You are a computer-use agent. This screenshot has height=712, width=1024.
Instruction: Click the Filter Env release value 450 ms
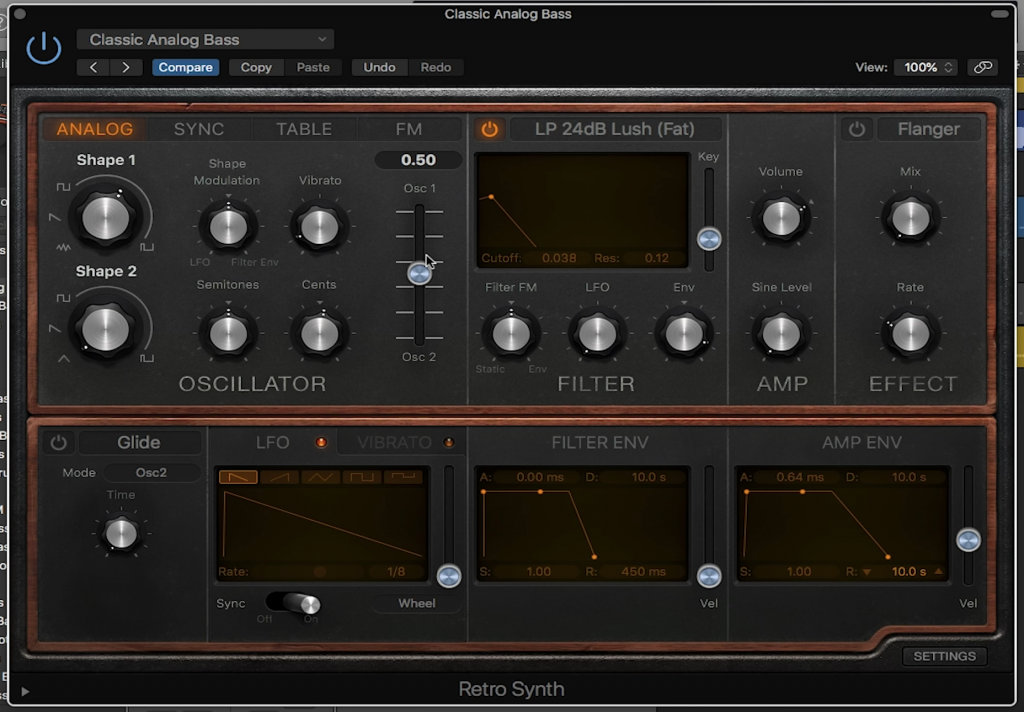[643, 572]
